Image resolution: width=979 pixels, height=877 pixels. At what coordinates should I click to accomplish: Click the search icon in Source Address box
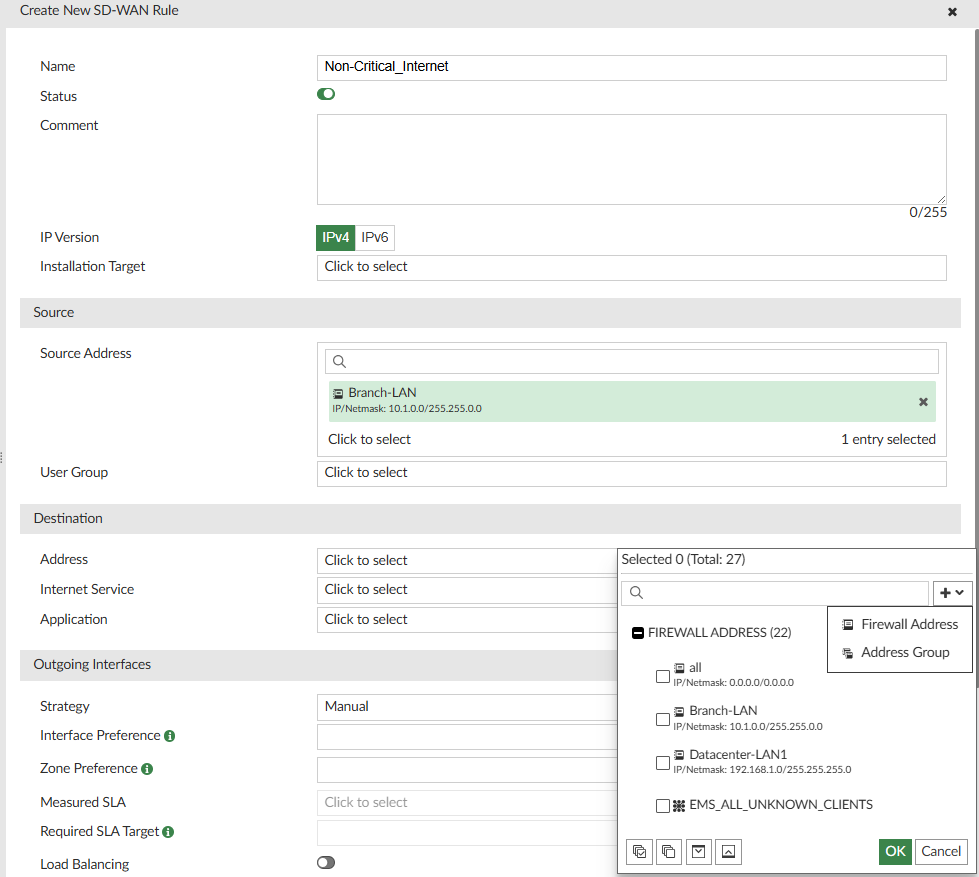point(339,361)
